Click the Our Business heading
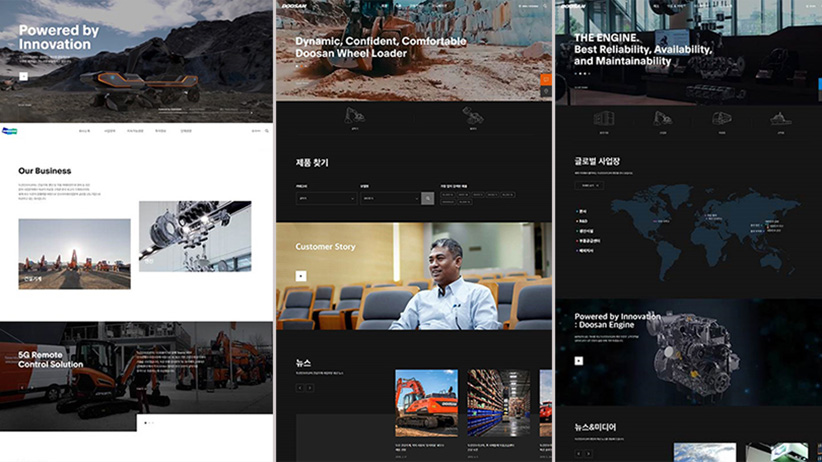Image resolution: width=822 pixels, height=462 pixels. [45, 171]
